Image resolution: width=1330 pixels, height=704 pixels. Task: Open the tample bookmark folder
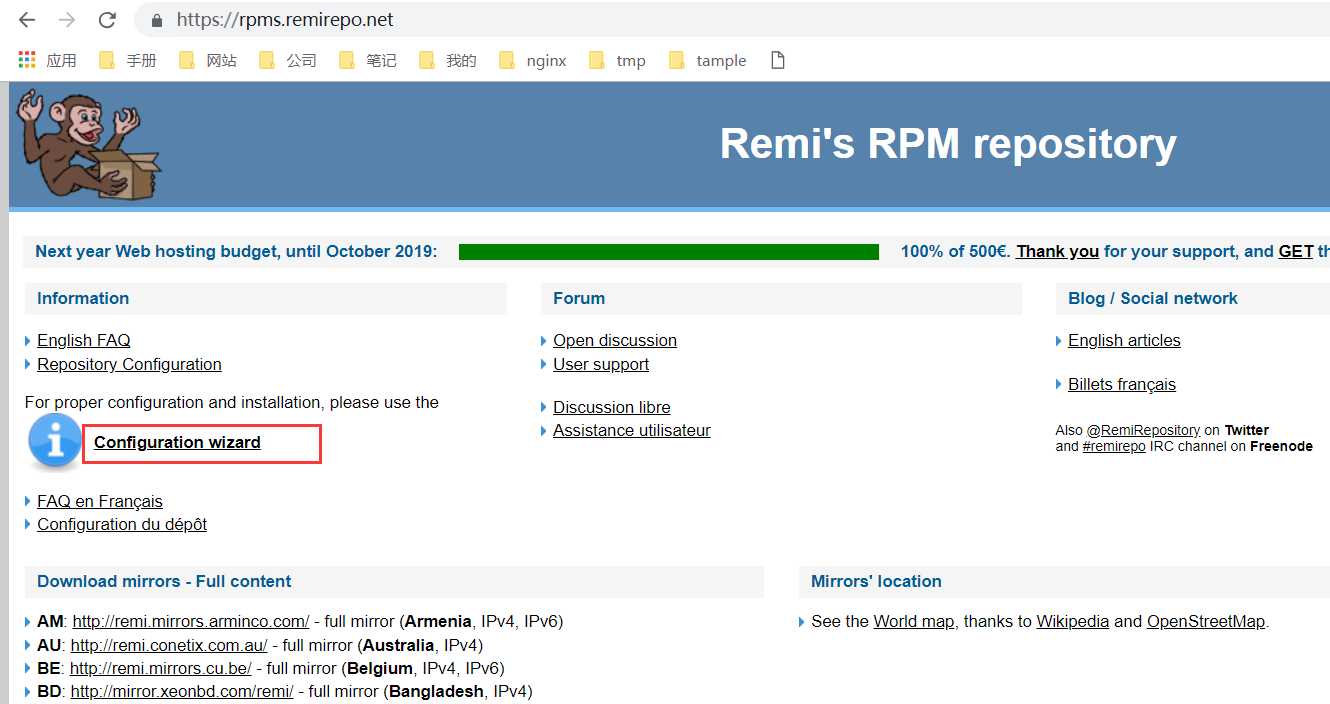tap(708, 60)
